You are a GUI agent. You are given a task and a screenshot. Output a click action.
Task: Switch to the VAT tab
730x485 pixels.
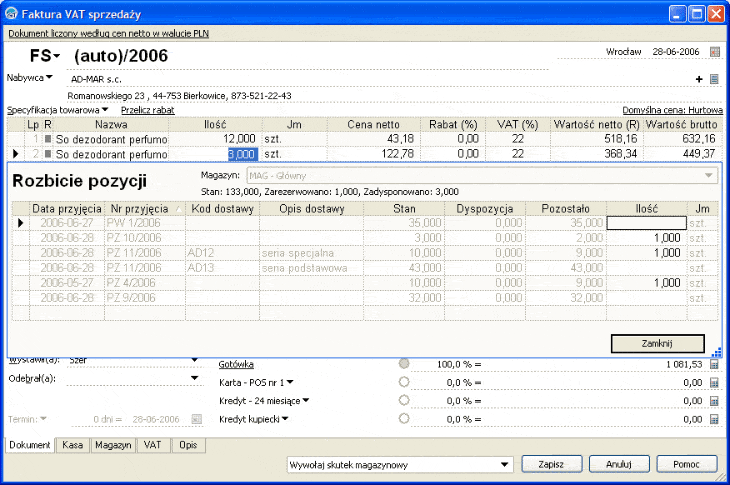tap(153, 445)
